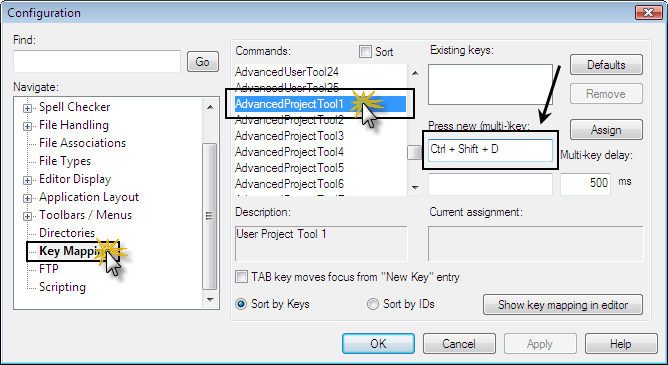Select AdvancedProjectTool3 in Commands list

point(289,136)
